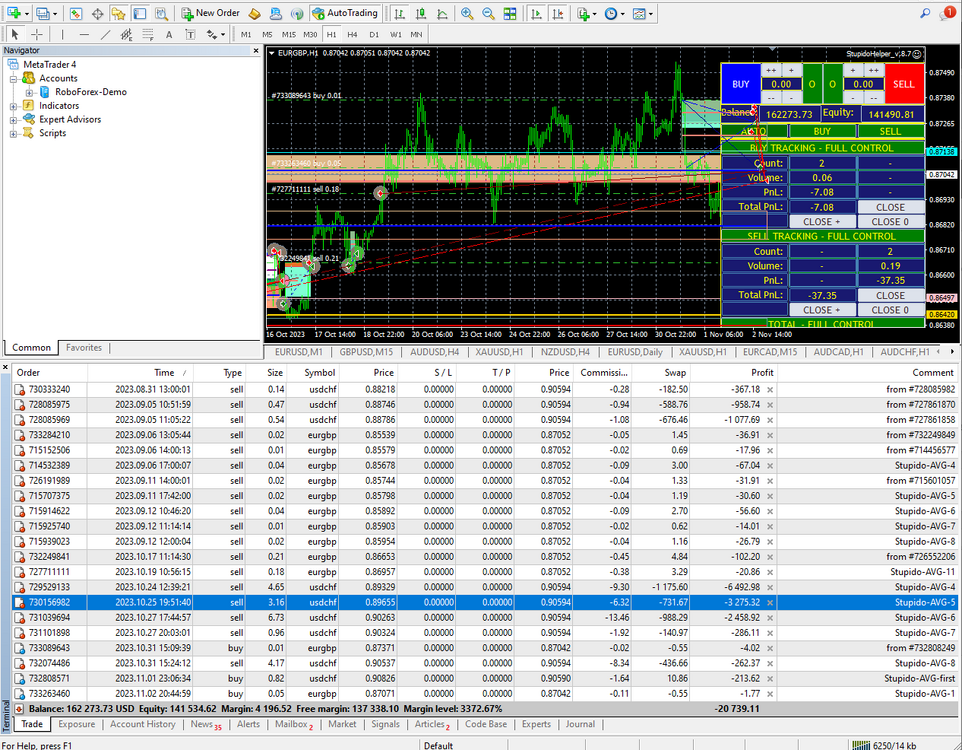Image resolution: width=962 pixels, height=750 pixels.
Task: Switch chart to candlestick view icon
Action: coord(421,13)
